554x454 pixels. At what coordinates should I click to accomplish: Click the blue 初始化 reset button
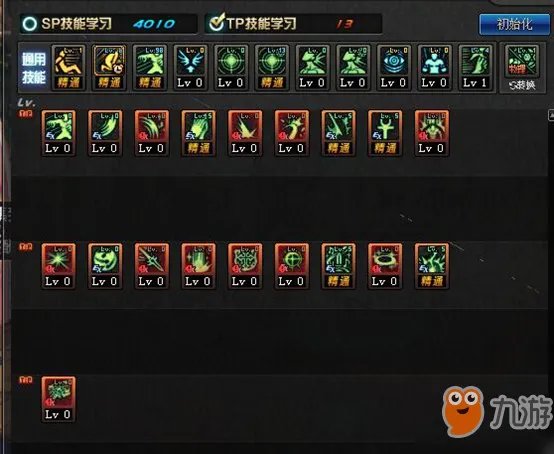[x=514, y=24]
